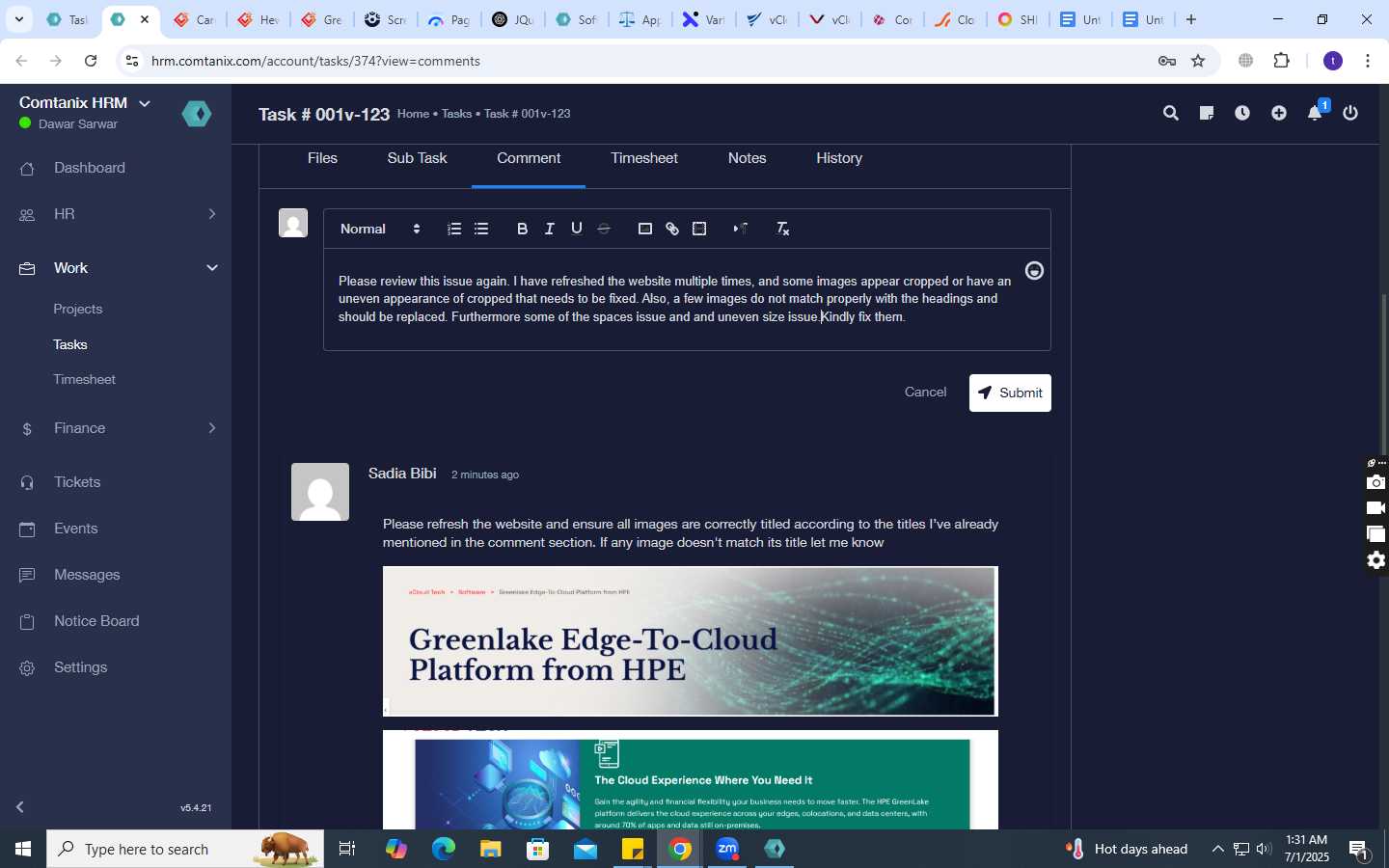
Task: Open the History tab
Action: pyautogui.click(x=839, y=158)
